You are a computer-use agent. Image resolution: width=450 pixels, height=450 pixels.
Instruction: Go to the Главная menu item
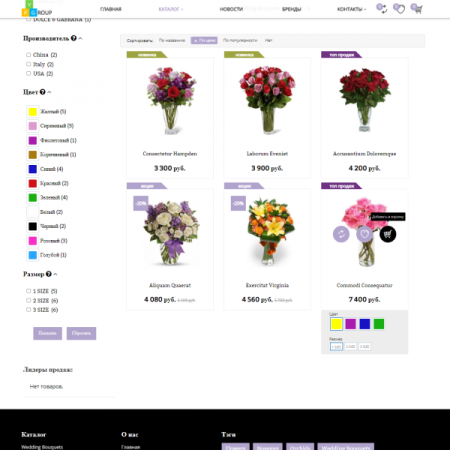(111, 9)
